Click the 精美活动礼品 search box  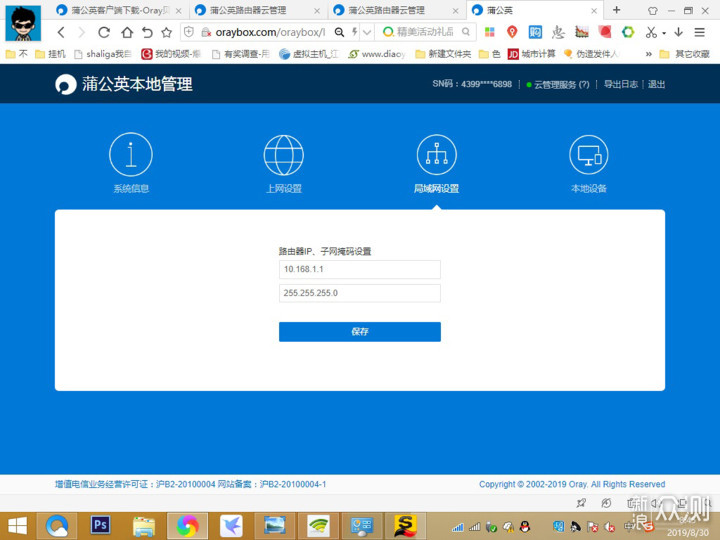[425, 32]
